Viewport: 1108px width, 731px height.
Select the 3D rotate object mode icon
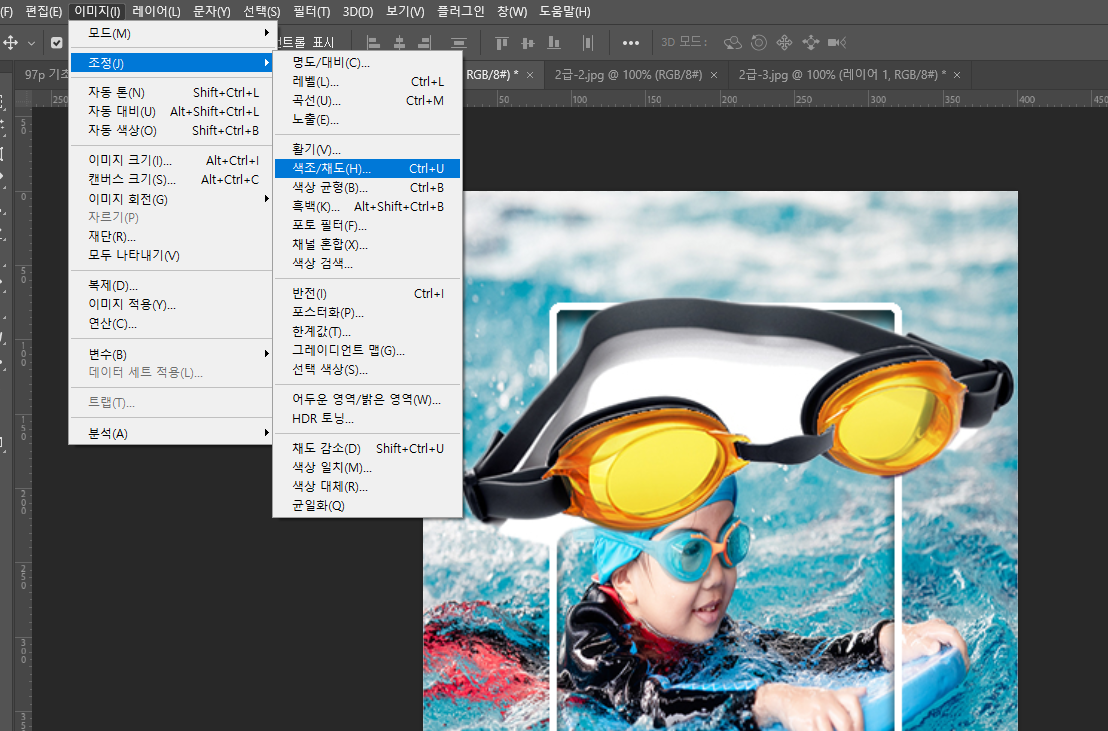pos(733,43)
